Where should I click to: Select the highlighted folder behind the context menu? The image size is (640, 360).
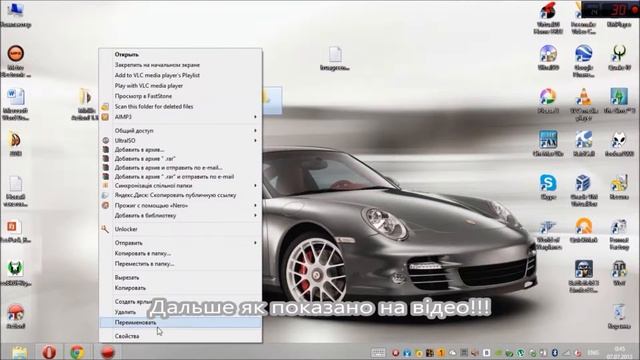(272, 100)
